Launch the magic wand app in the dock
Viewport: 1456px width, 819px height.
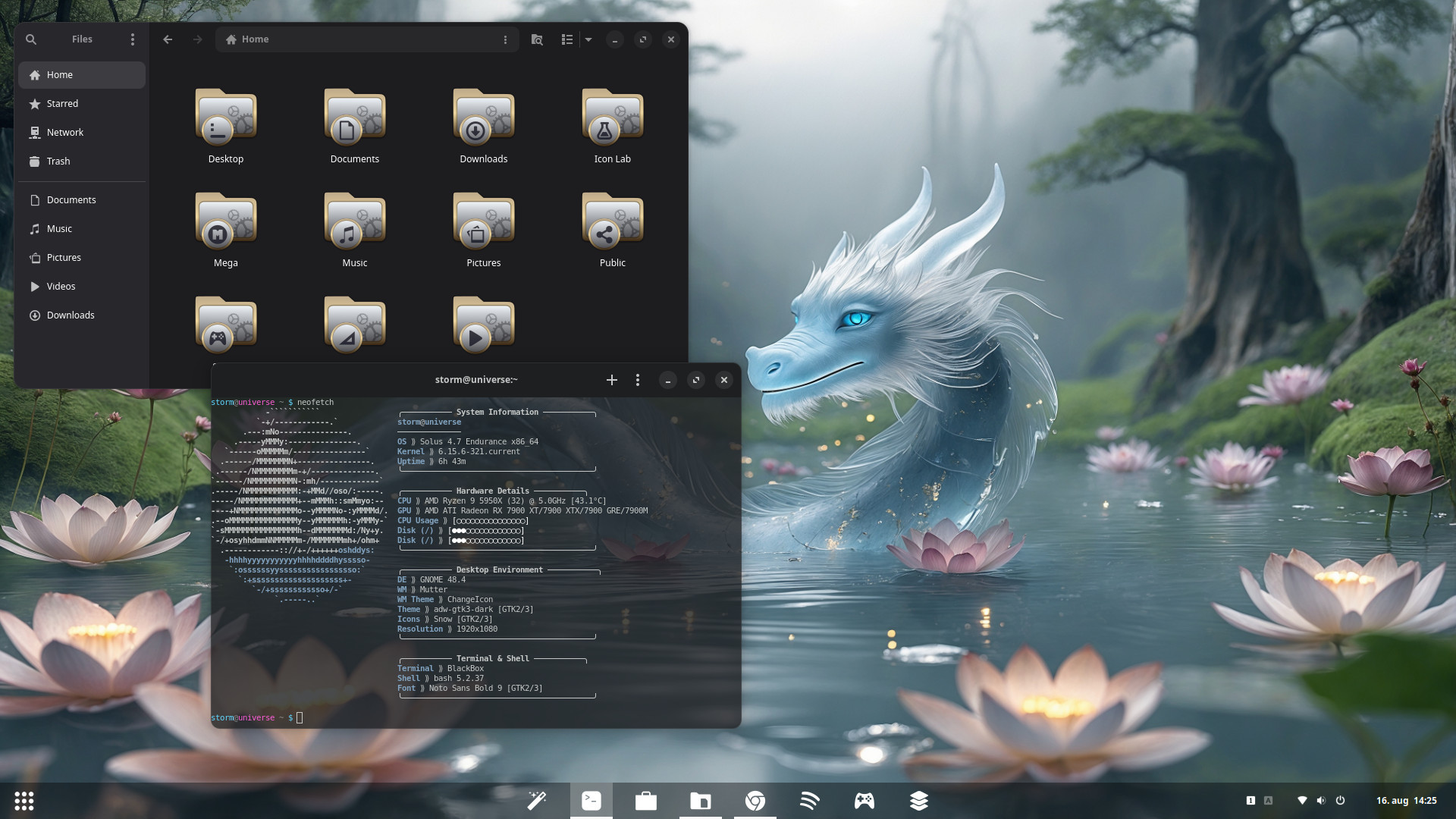point(537,801)
